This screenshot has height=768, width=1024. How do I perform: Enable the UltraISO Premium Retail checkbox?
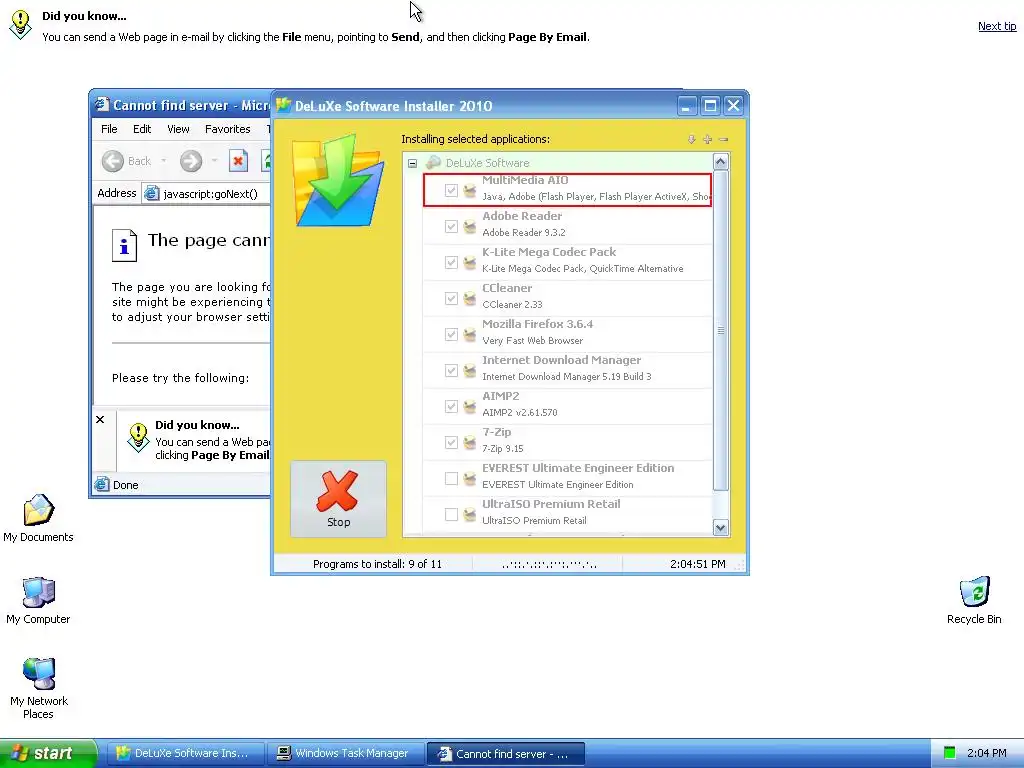click(x=451, y=514)
